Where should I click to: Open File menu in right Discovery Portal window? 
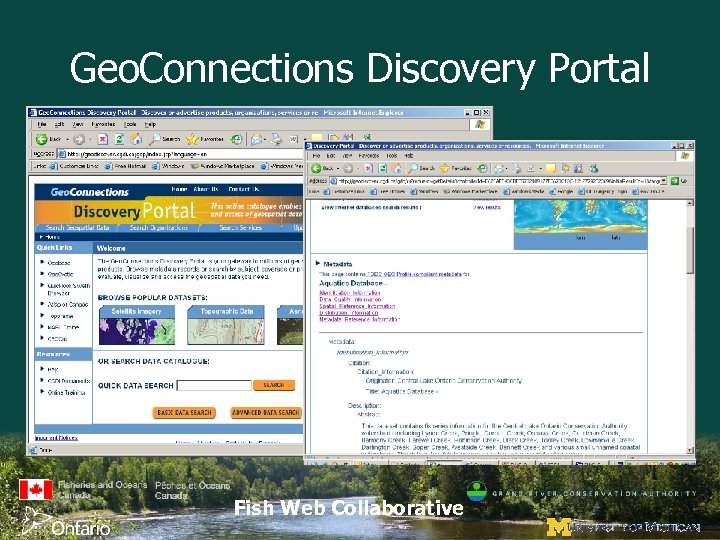click(x=316, y=156)
